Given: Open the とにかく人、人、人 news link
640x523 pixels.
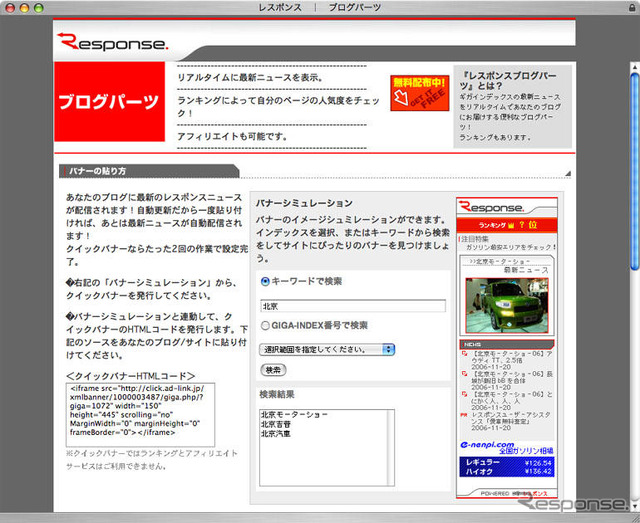Looking at the screenshot, I should (512, 398).
